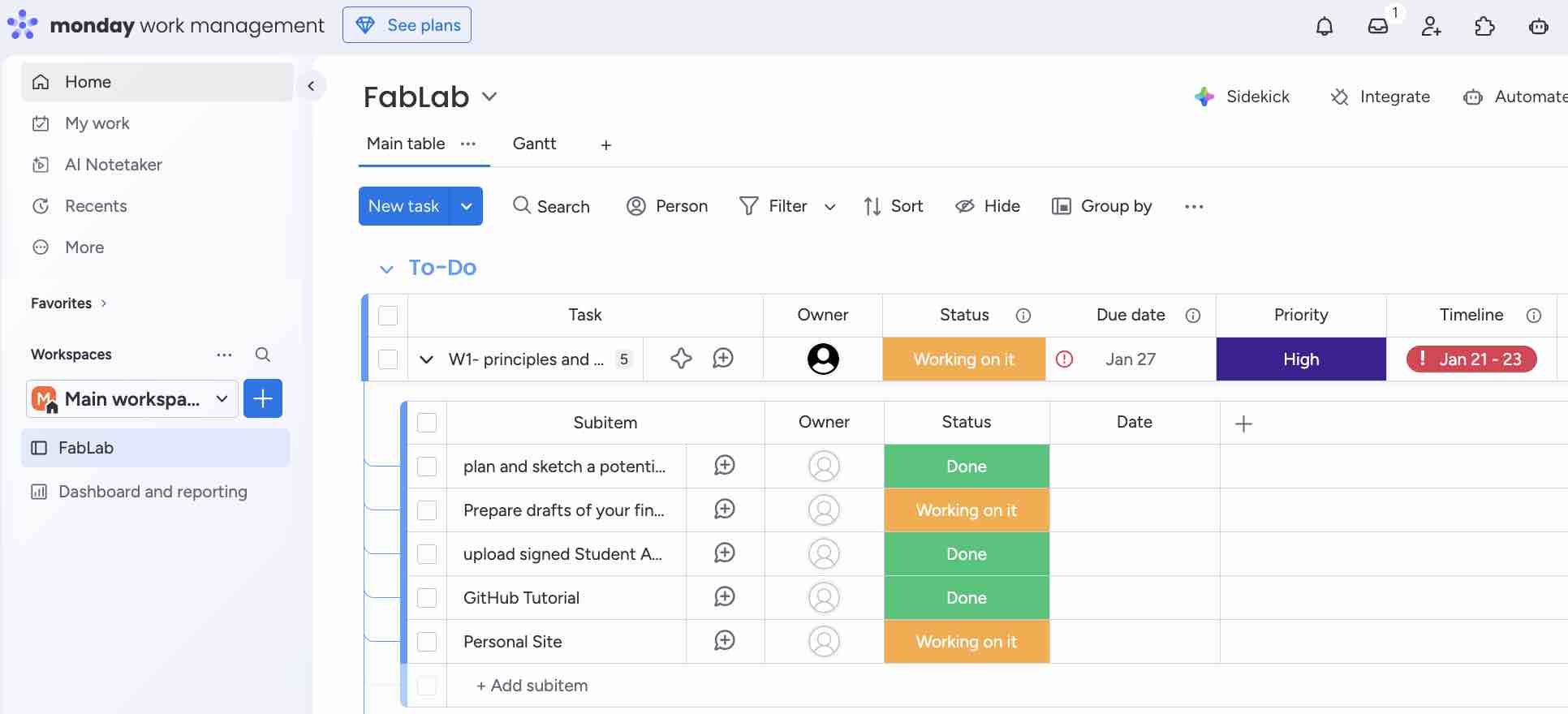Tick the W1- principles task checkbox
1568x714 pixels.
(388, 359)
